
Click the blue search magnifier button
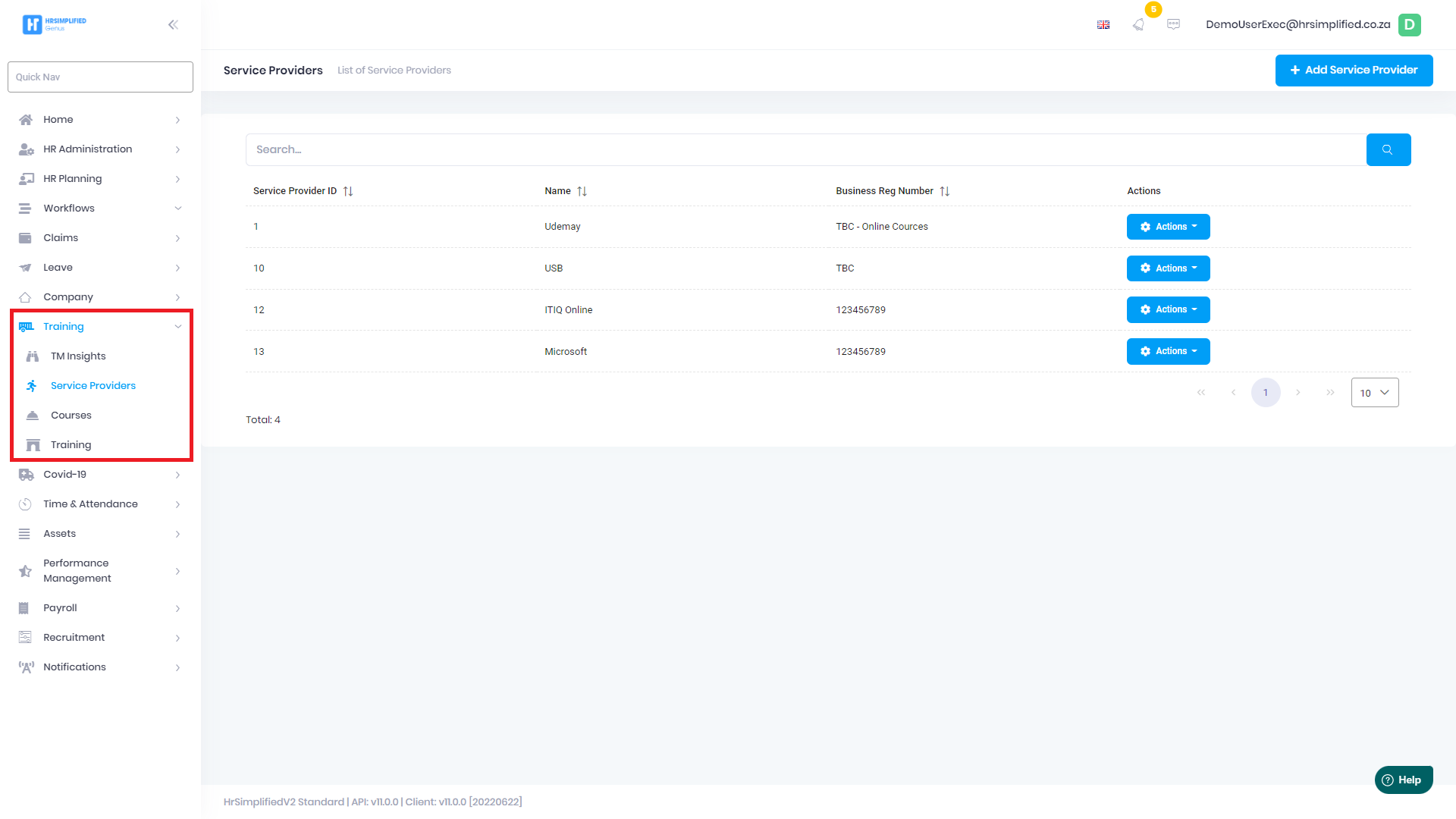(x=1388, y=149)
